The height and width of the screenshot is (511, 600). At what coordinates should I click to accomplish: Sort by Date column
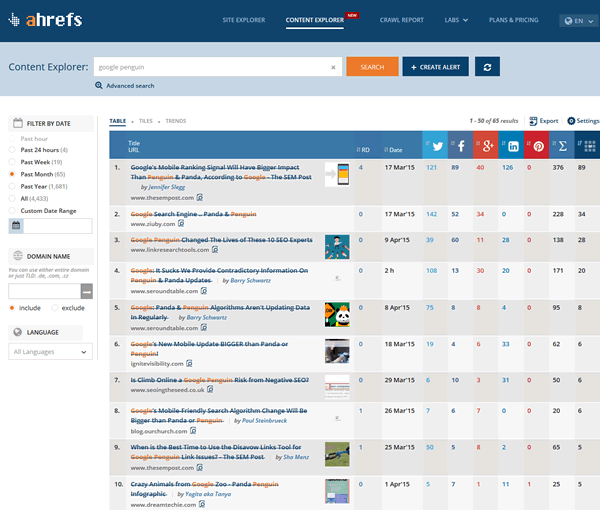(393, 150)
